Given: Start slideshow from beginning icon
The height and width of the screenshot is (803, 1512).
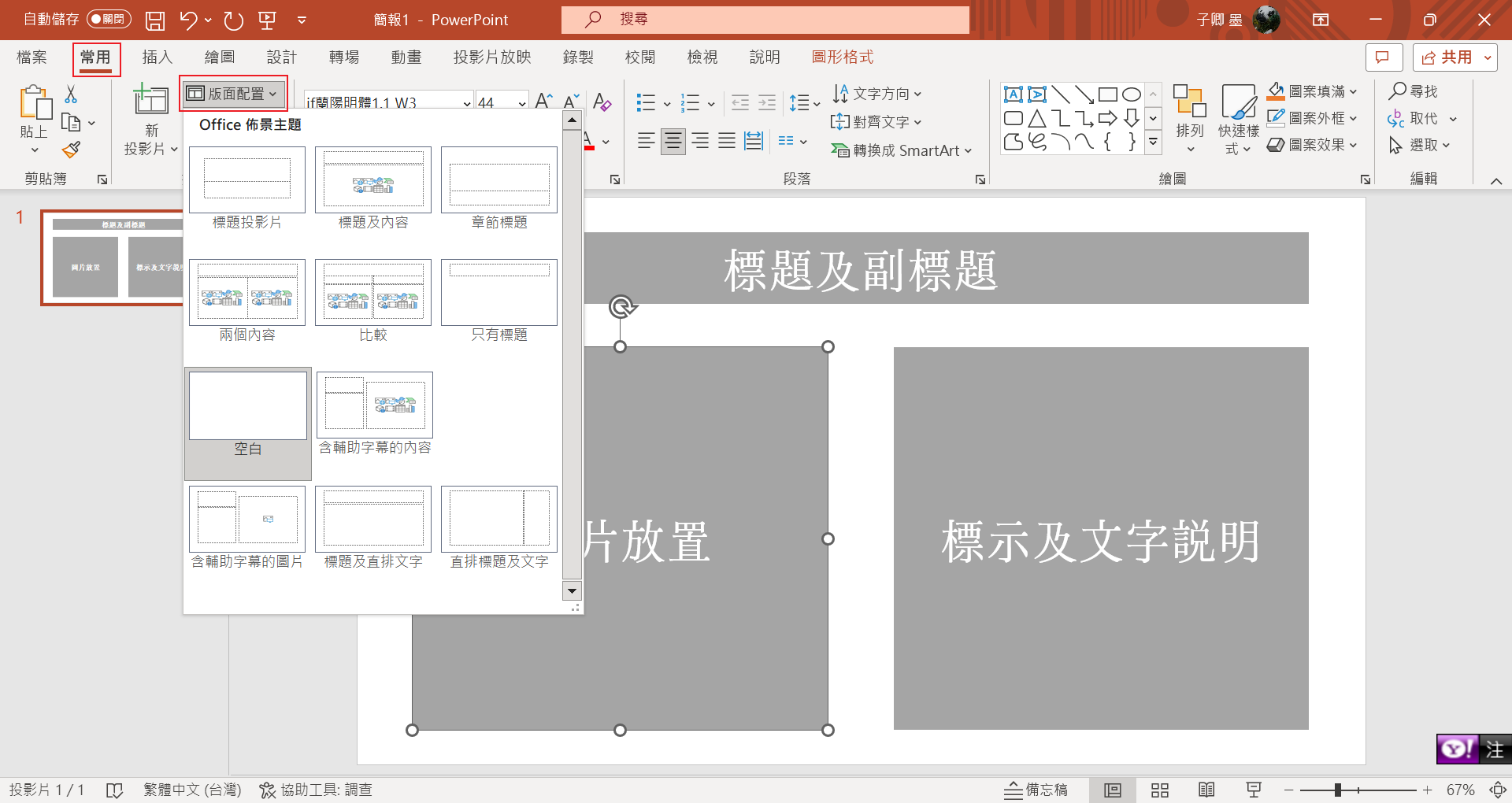Looking at the screenshot, I should (267, 20).
